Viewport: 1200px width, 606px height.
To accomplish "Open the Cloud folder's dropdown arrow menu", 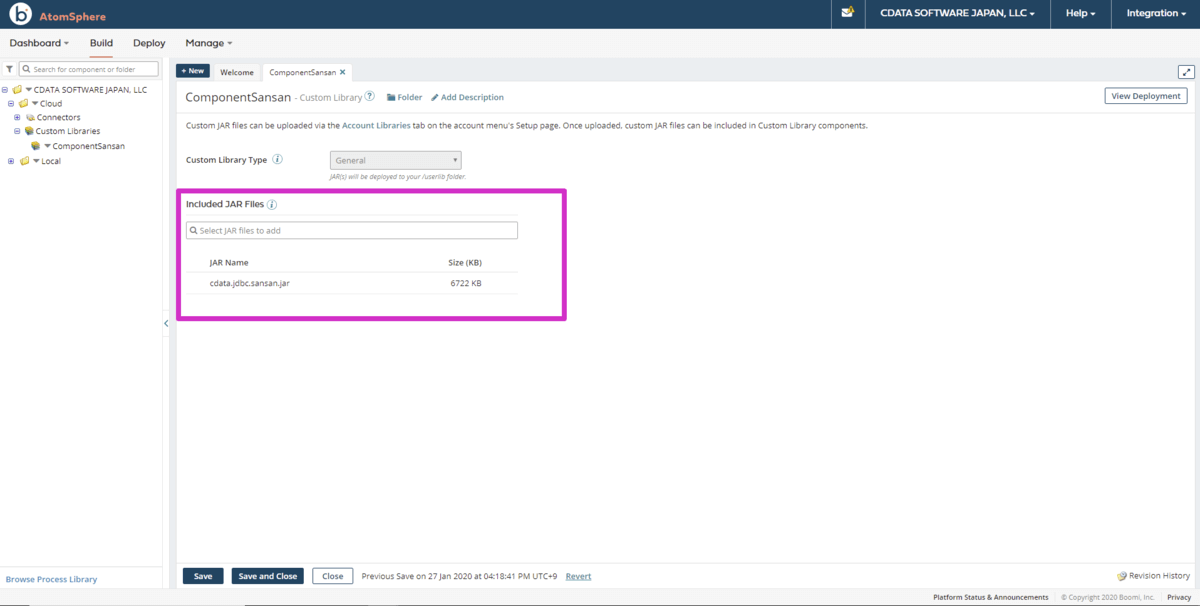I will [35, 104].
